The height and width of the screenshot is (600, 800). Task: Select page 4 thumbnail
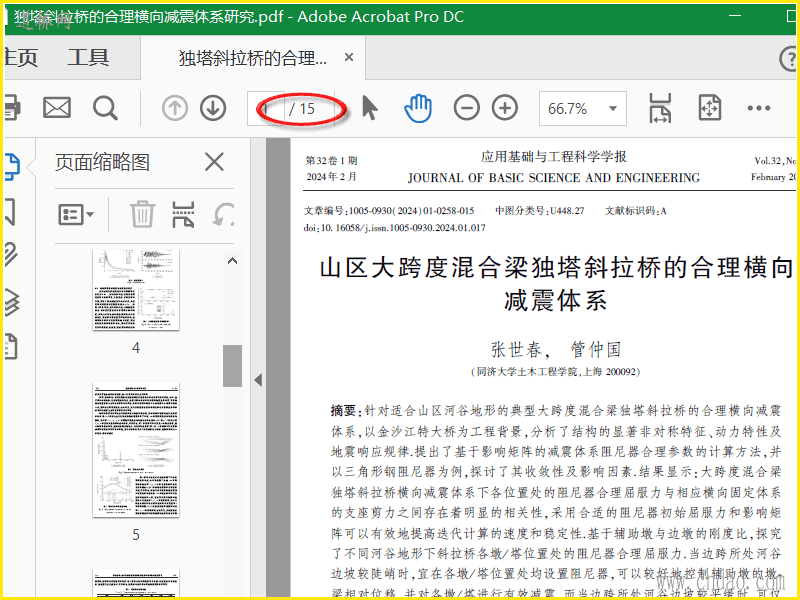coord(136,290)
